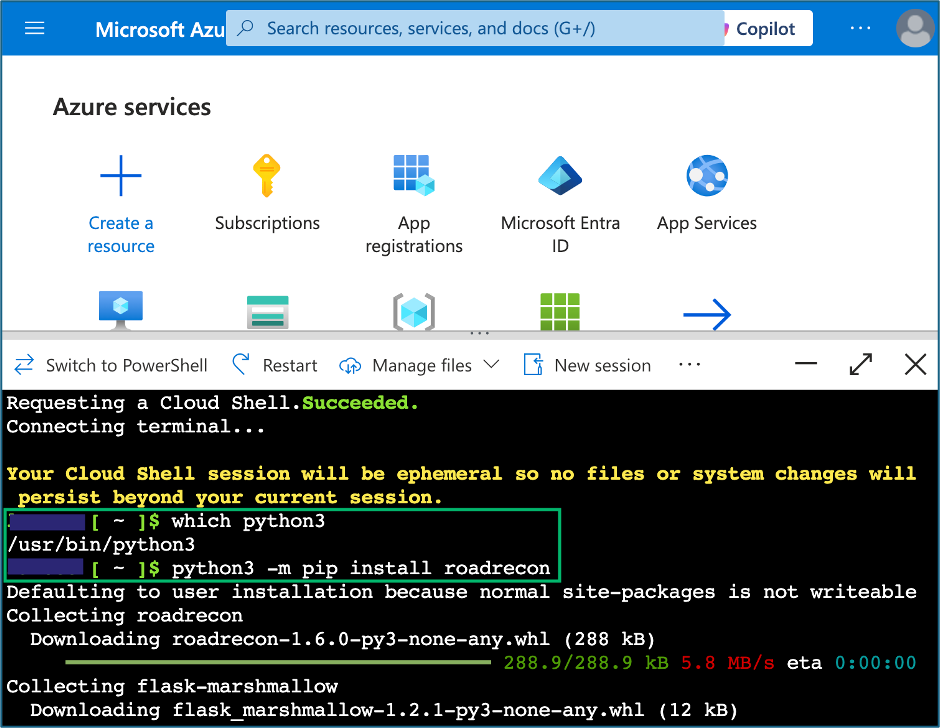This screenshot has width=940, height=728.
Task: Click the App Services label
Action: pyautogui.click(x=707, y=223)
